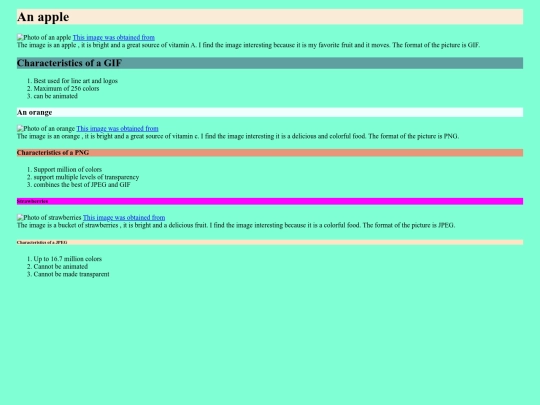Click 'Best used for line art and logos'
The image size is (540, 405).
point(76,81)
